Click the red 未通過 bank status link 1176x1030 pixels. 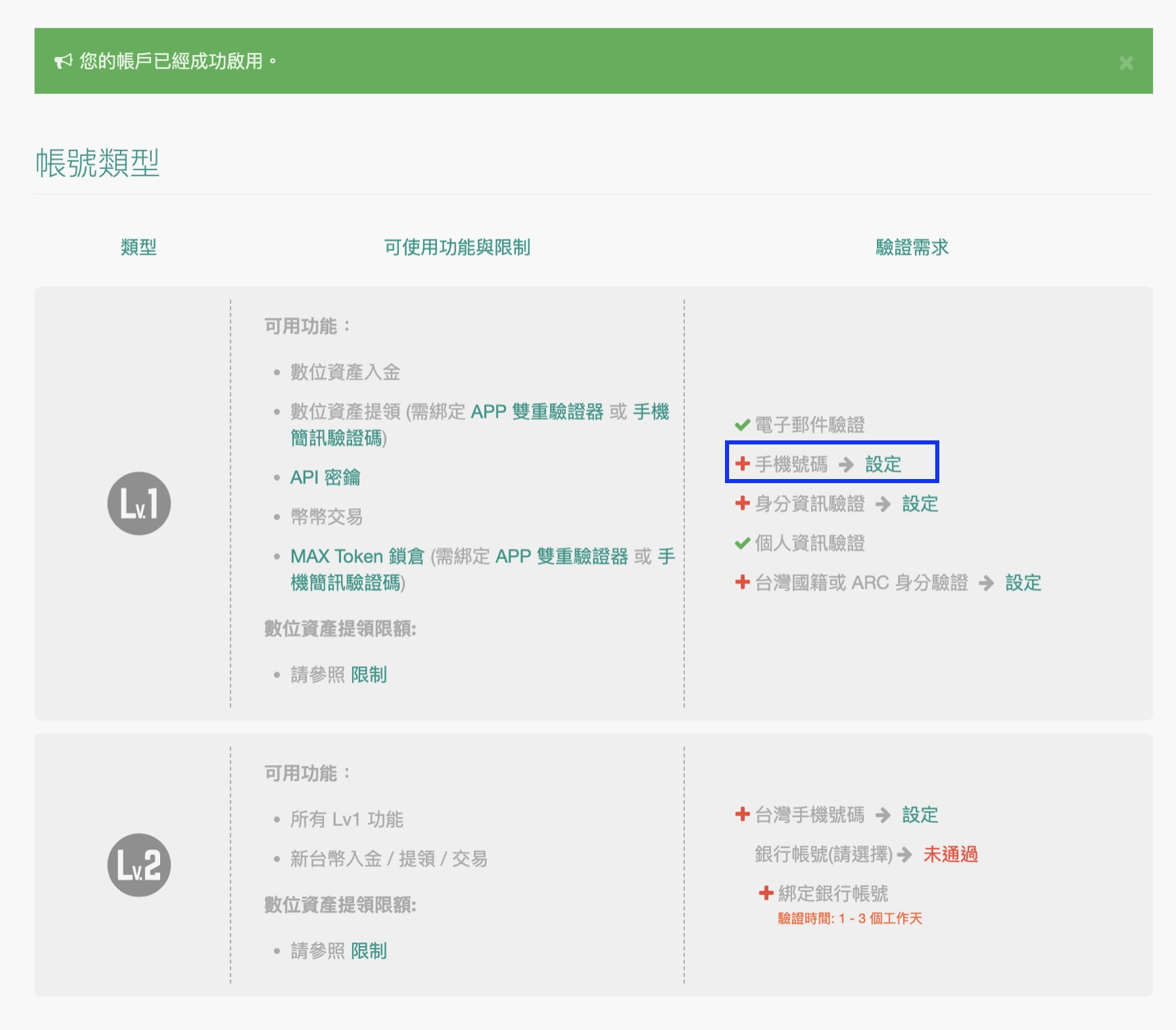(950, 854)
